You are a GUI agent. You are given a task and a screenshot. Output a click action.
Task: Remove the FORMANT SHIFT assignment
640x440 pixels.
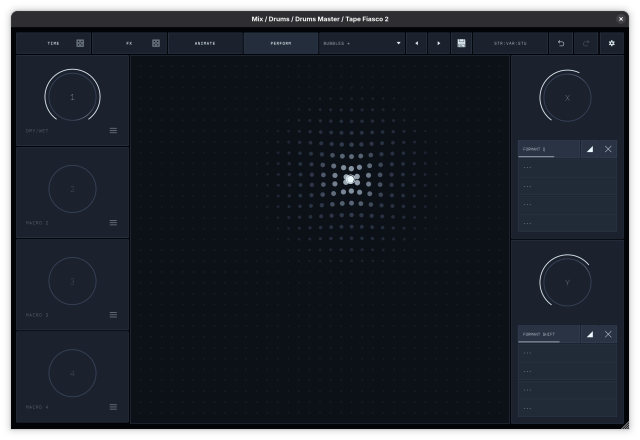608,334
